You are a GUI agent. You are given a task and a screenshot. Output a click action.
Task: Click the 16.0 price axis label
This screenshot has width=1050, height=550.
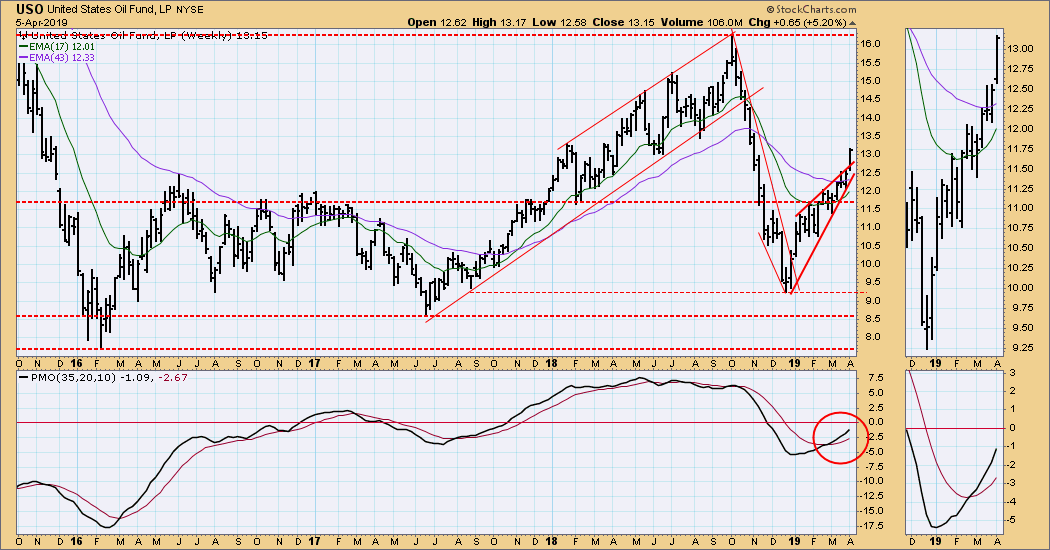click(x=871, y=44)
